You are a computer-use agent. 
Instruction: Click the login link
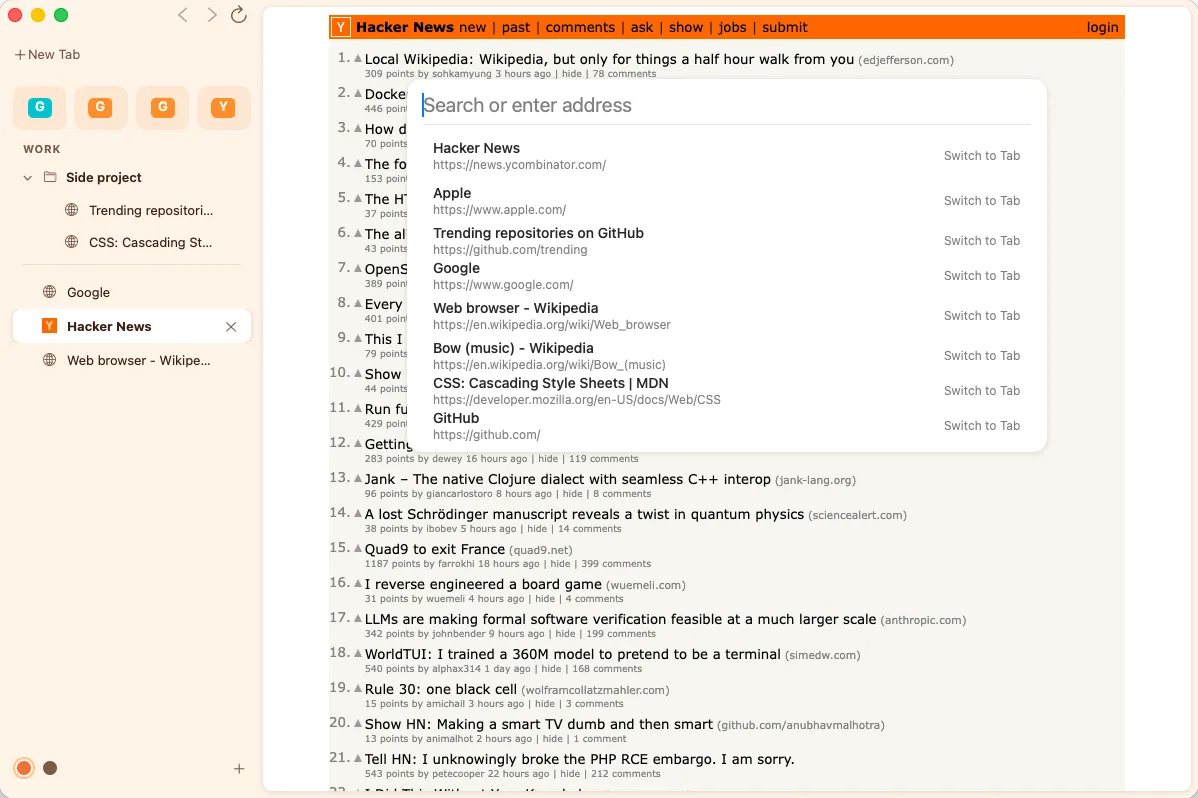(x=1102, y=28)
